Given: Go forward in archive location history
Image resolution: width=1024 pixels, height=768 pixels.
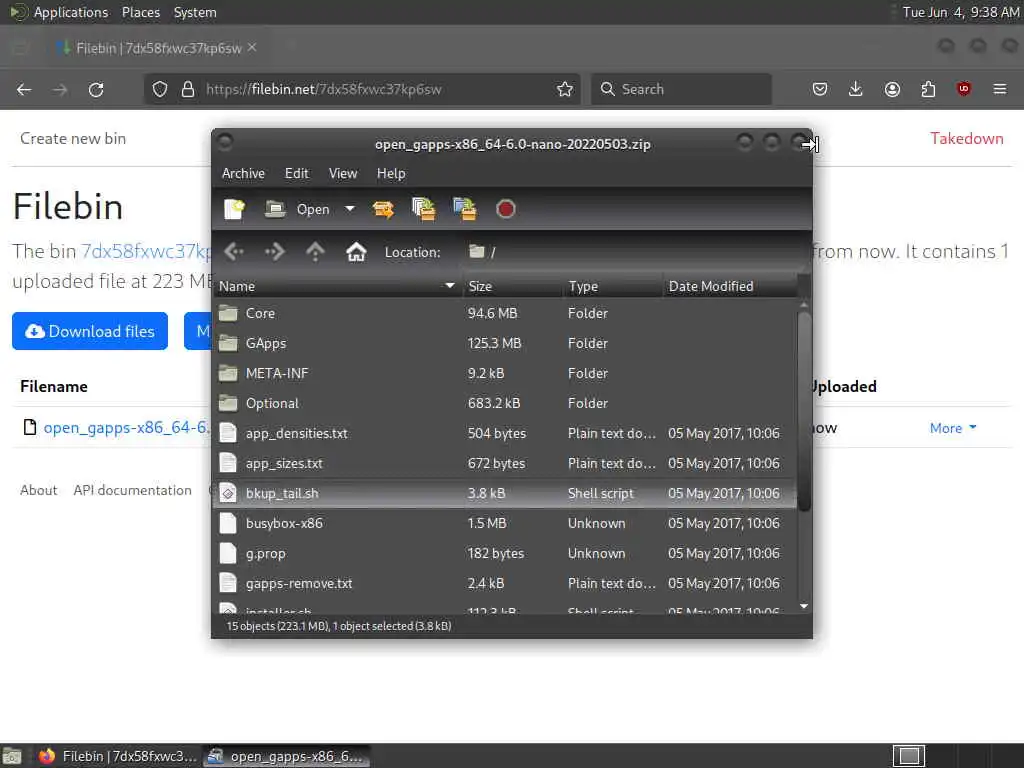Looking at the screenshot, I should [x=274, y=251].
